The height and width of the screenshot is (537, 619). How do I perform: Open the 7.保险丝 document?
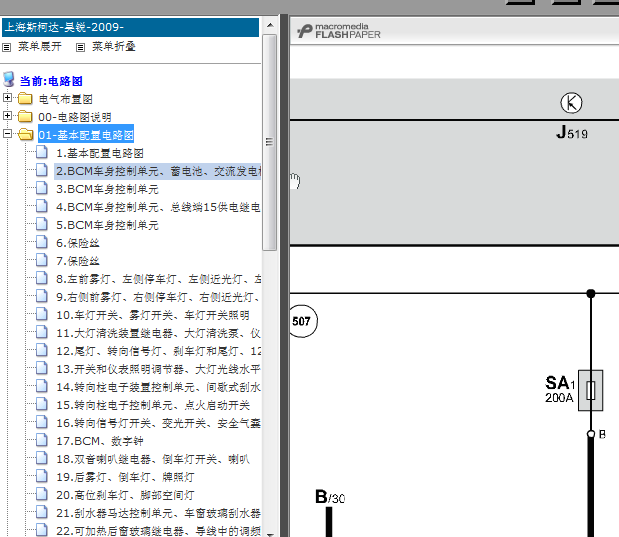(x=78, y=261)
